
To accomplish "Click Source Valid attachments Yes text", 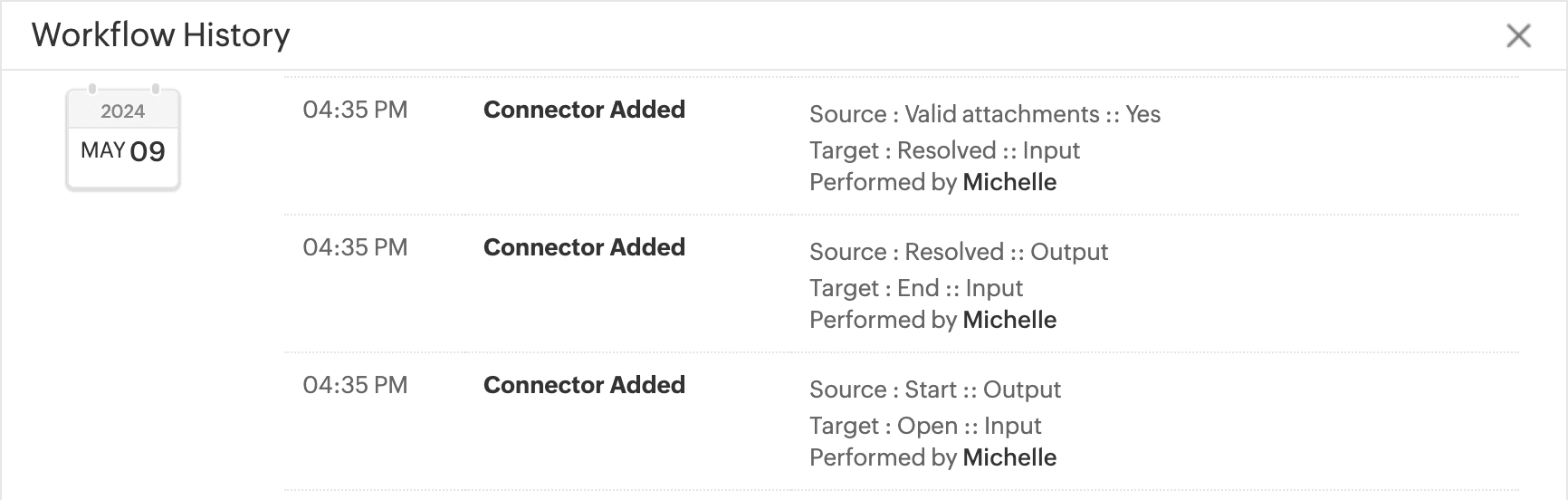I will tap(984, 114).
